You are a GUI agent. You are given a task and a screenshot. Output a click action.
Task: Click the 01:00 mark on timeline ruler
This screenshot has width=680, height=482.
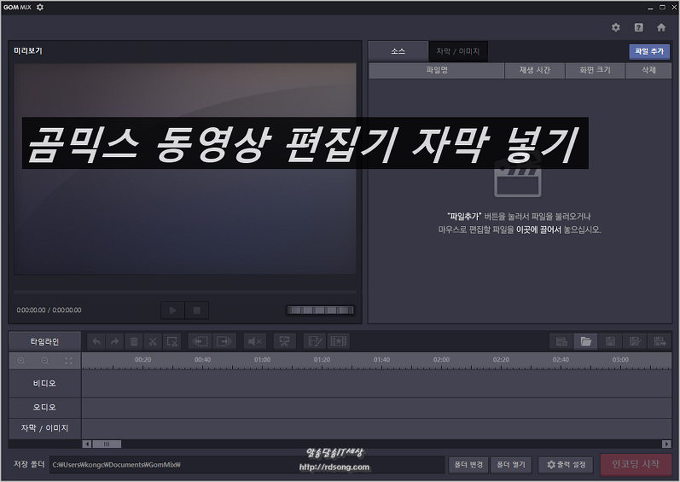click(262, 360)
